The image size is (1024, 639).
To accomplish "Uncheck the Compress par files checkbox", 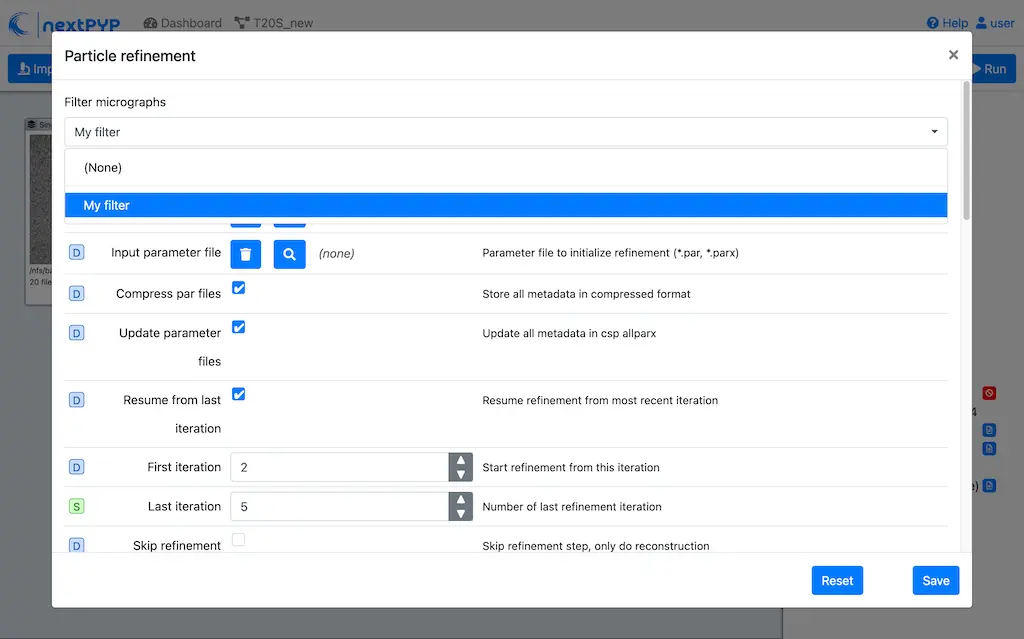I will coord(239,288).
